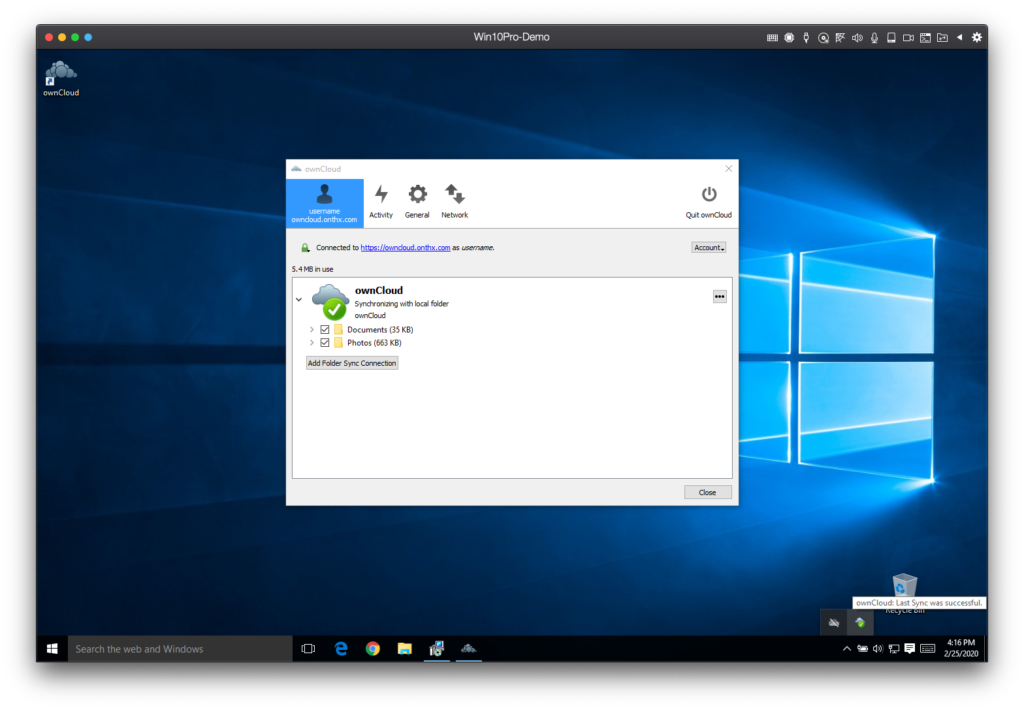Open Task View on the taskbar
The height and width of the screenshot is (710, 1024).
click(308, 649)
